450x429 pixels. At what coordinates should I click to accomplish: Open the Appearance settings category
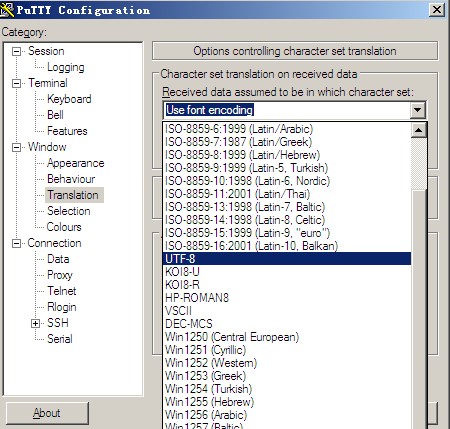pos(76,163)
